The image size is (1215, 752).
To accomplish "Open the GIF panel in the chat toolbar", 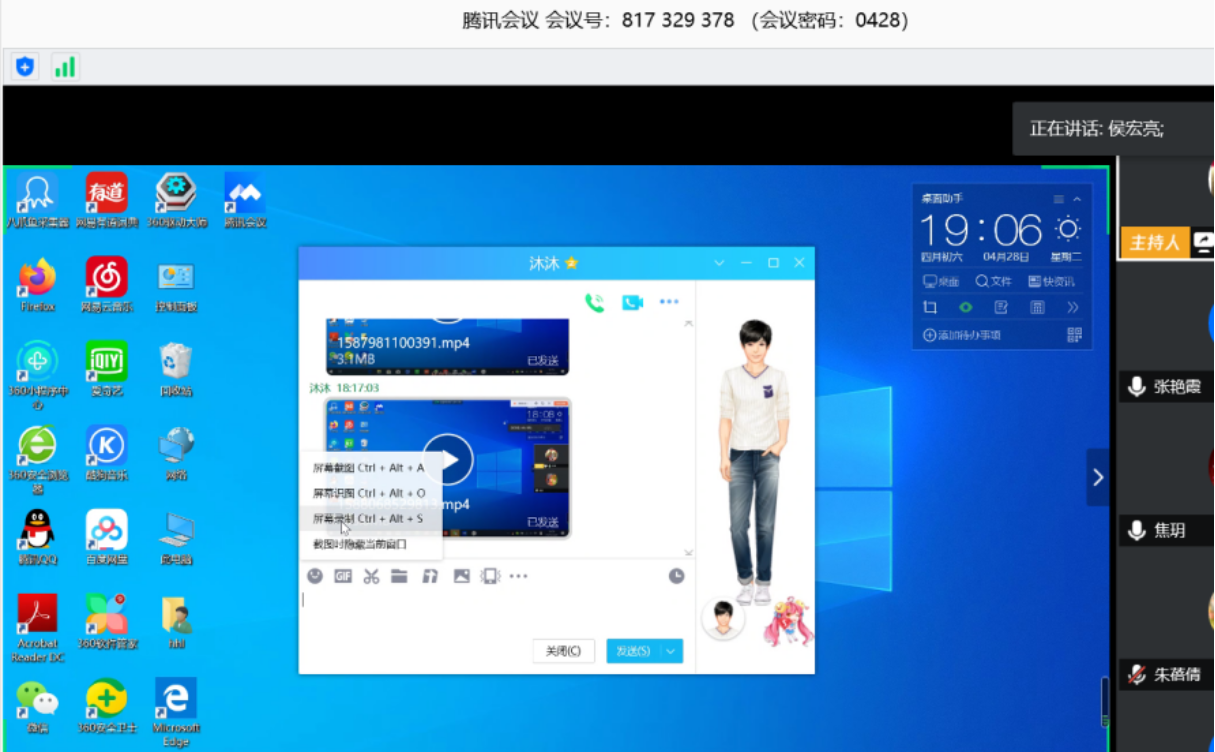I will [x=342, y=577].
